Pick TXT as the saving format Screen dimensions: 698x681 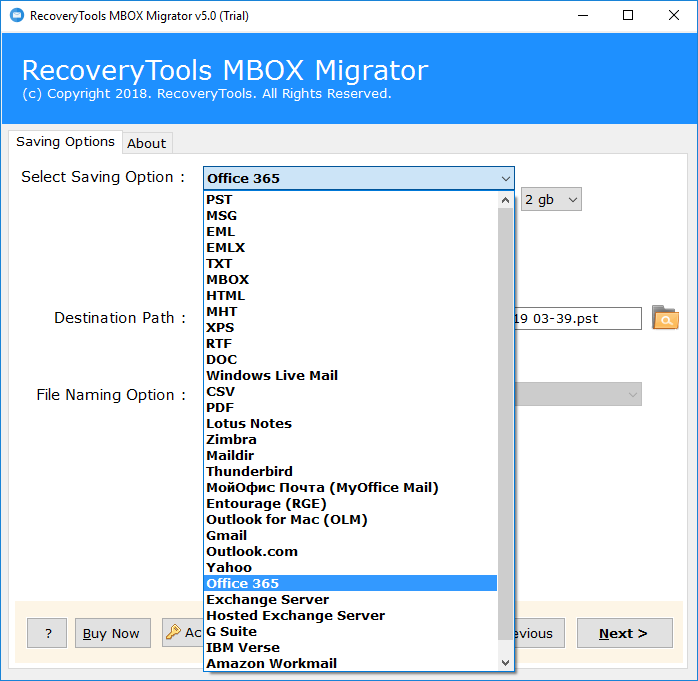pos(350,263)
